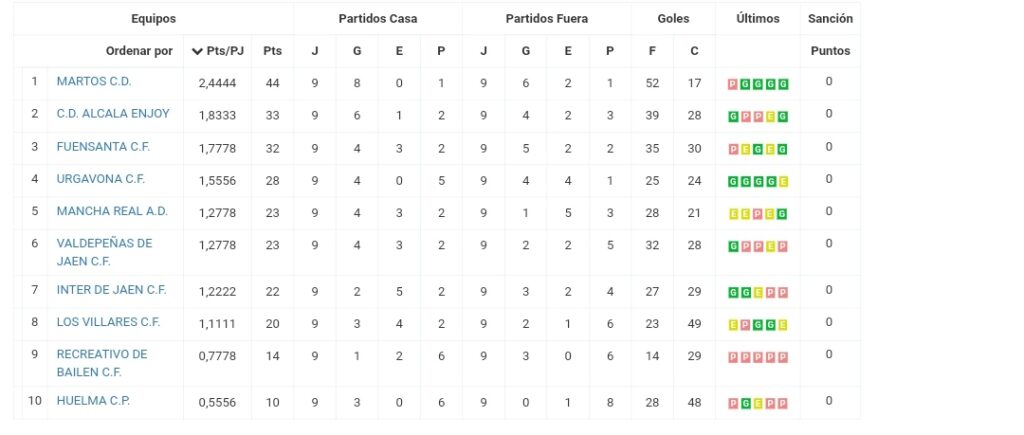This screenshot has width=1024, height=435.
Task: Click first yellow E icon for Los Villares
Action: coord(733,325)
